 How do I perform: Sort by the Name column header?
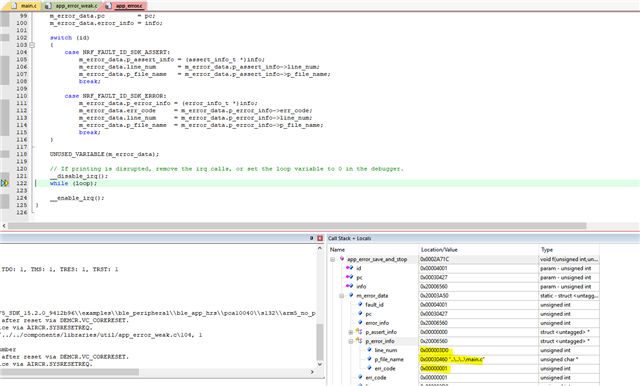point(373,249)
